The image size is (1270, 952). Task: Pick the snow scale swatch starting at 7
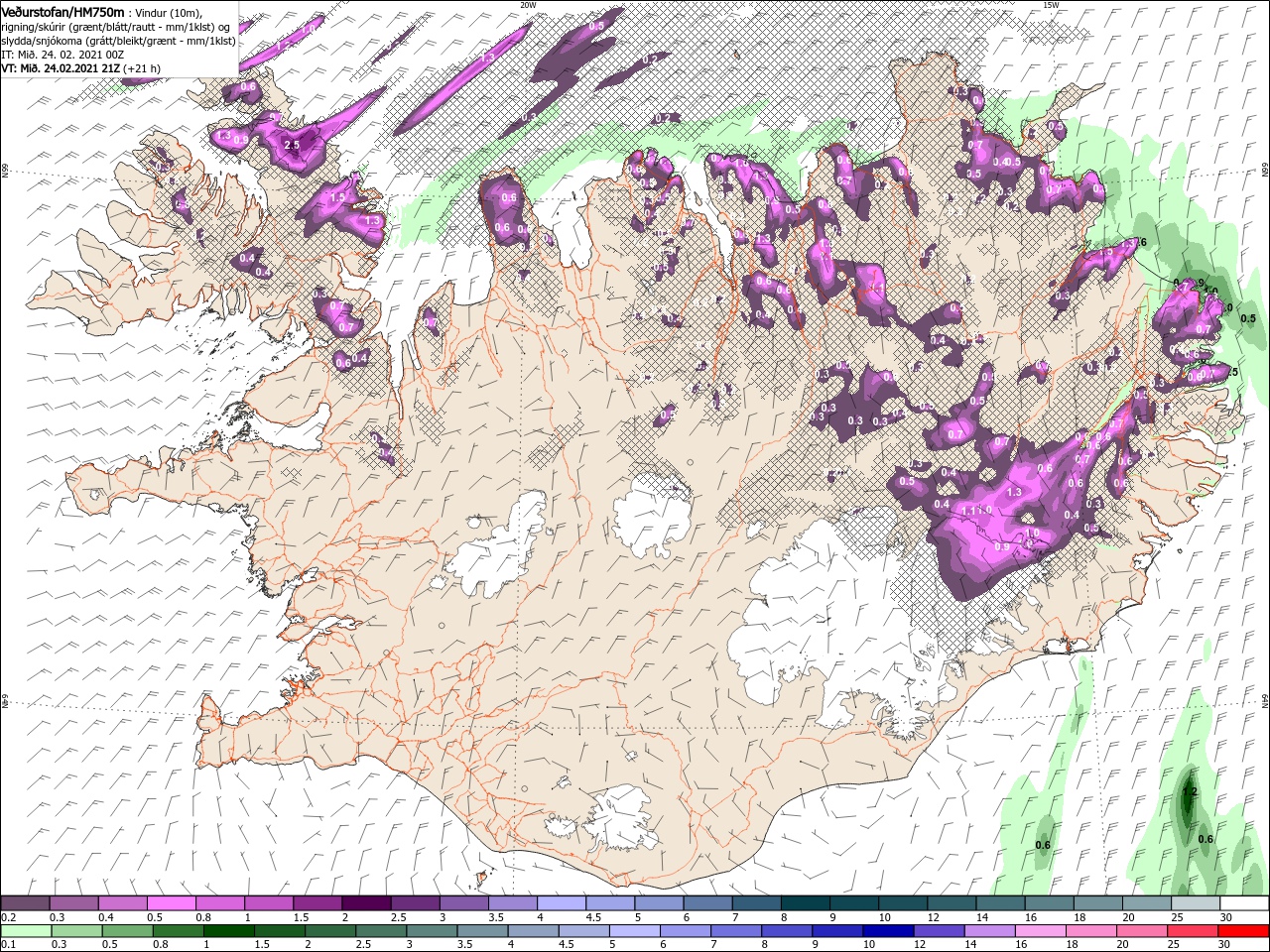coord(757,903)
